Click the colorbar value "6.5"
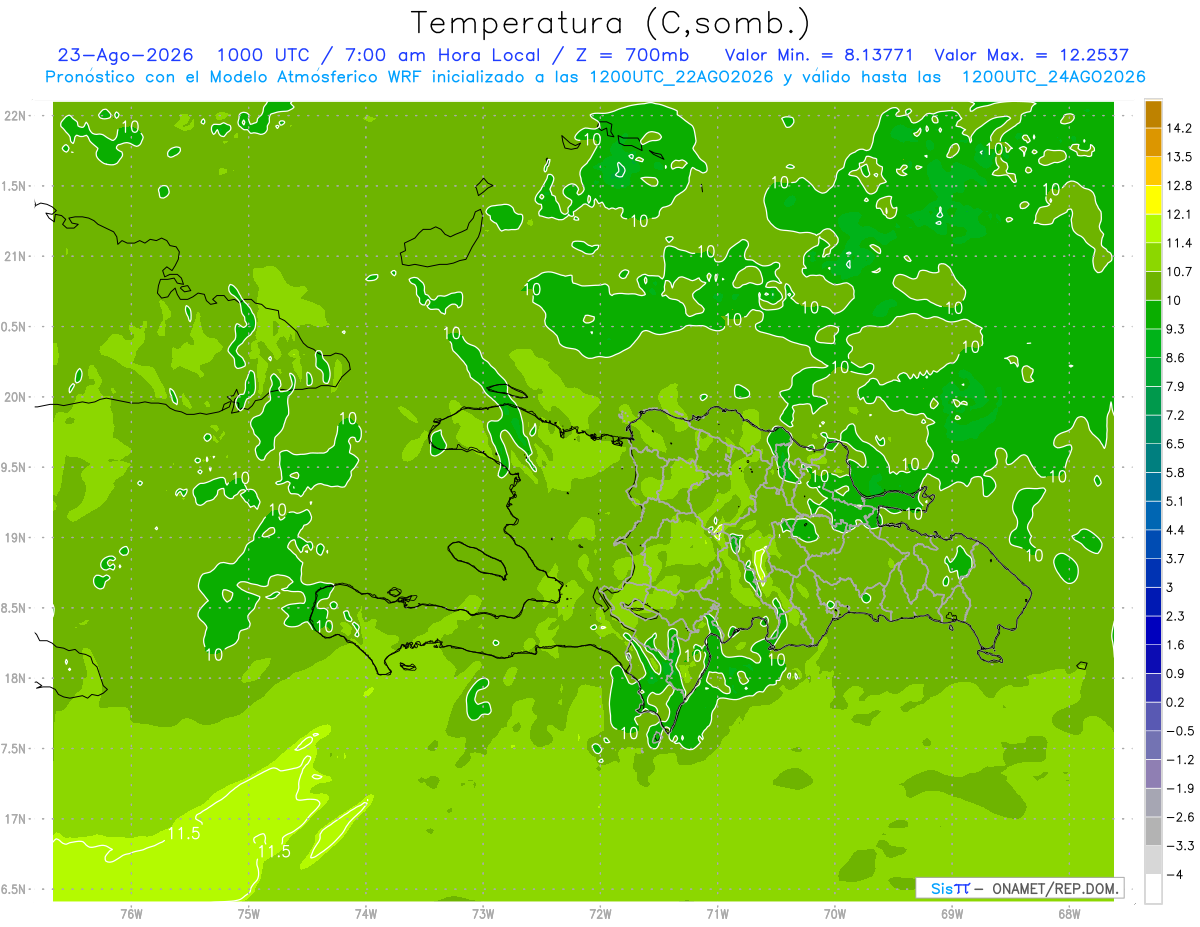1200x927 pixels. tap(1176, 443)
